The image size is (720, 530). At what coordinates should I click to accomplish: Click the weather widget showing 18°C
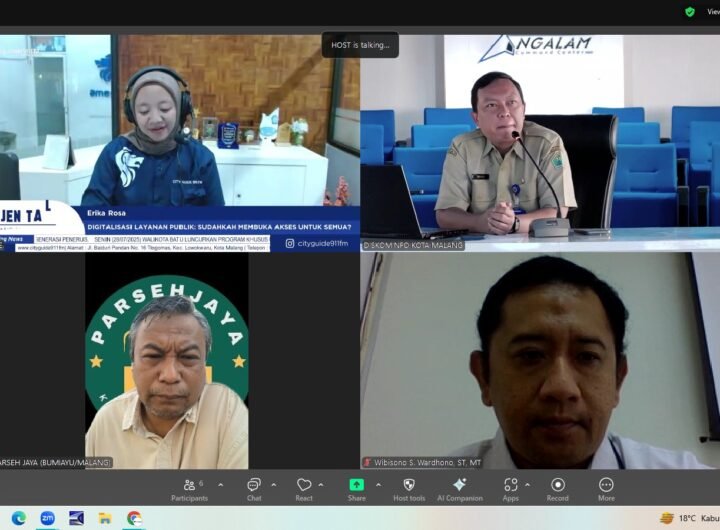coord(689,518)
